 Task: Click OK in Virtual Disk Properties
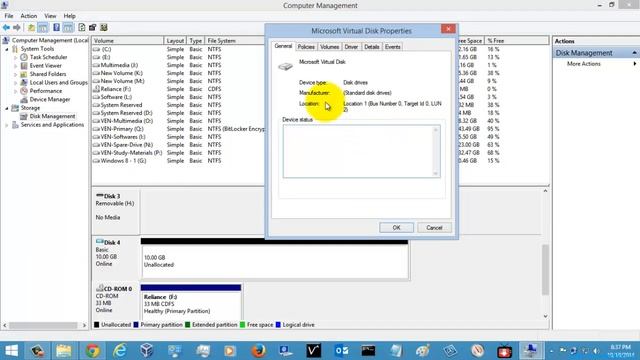(396, 228)
